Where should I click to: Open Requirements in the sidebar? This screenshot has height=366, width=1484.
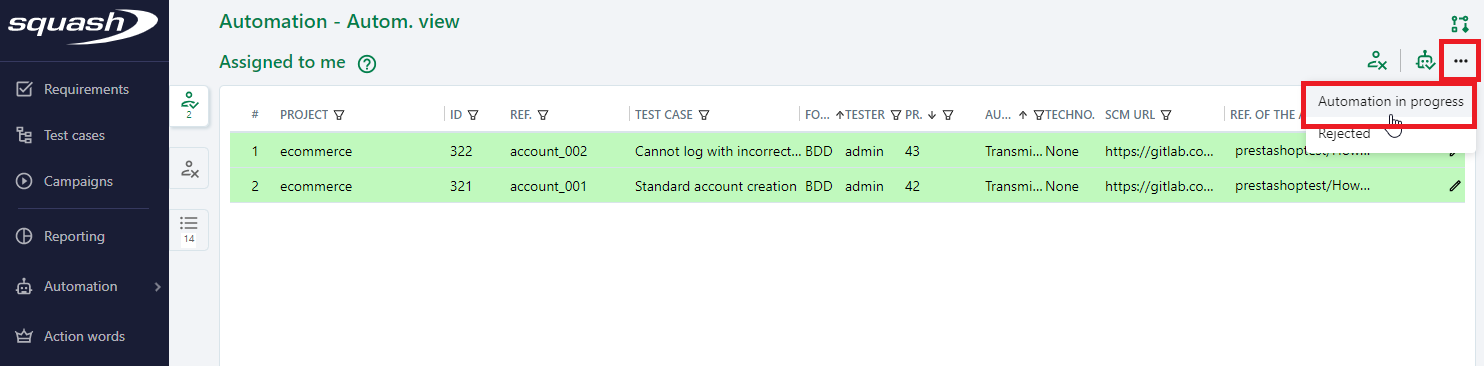[x=86, y=89]
